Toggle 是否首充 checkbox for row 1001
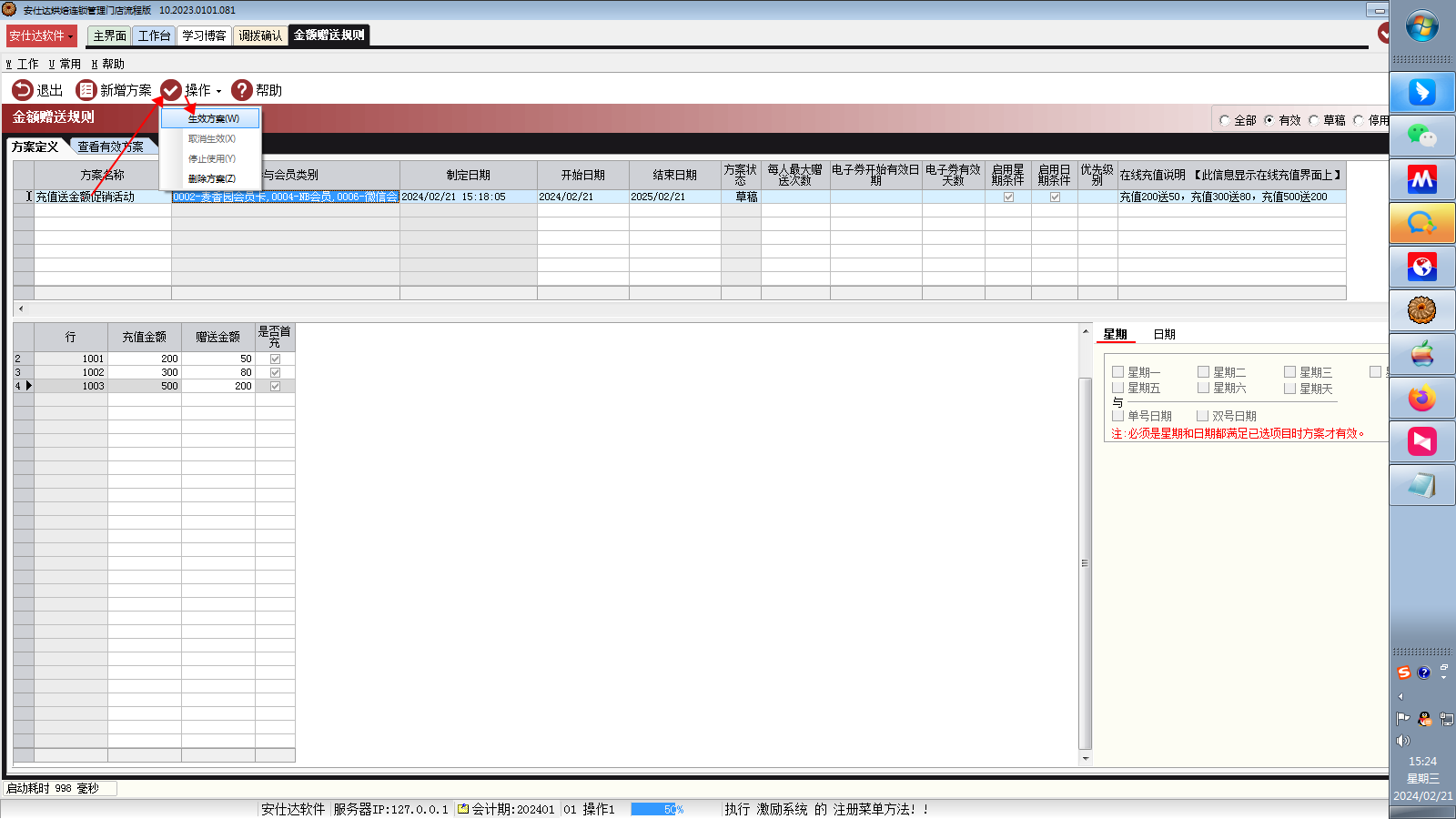Image resolution: width=1456 pixels, height=819 pixels. 275,359
